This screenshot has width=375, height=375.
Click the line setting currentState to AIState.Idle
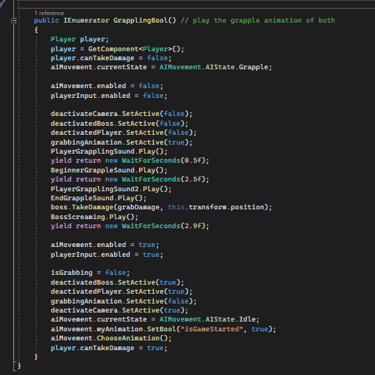(x=155, y=319)
